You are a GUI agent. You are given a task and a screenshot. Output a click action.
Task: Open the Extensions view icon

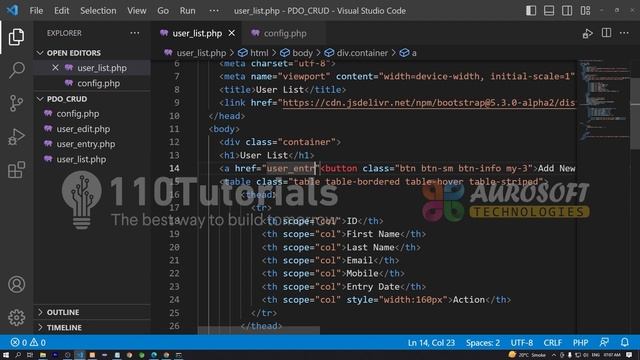(16, 170)
